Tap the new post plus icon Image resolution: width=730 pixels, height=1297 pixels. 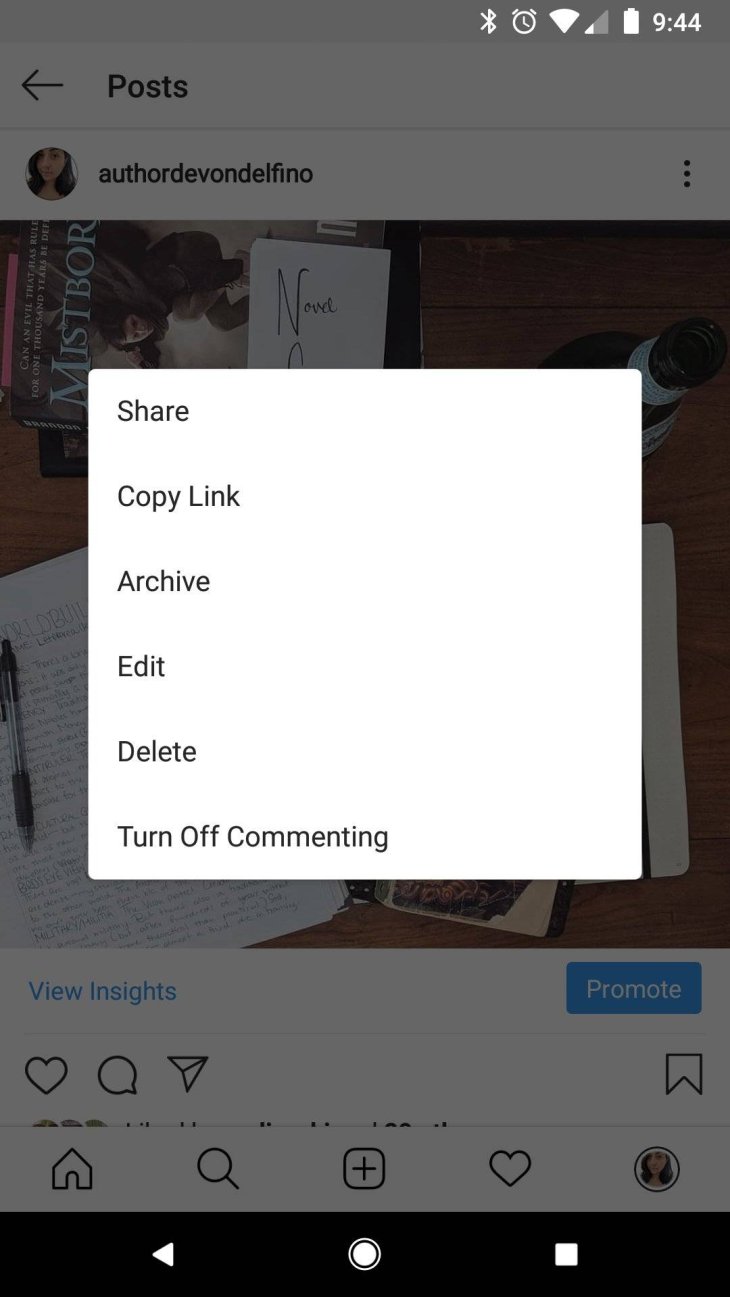point(364,1168)
